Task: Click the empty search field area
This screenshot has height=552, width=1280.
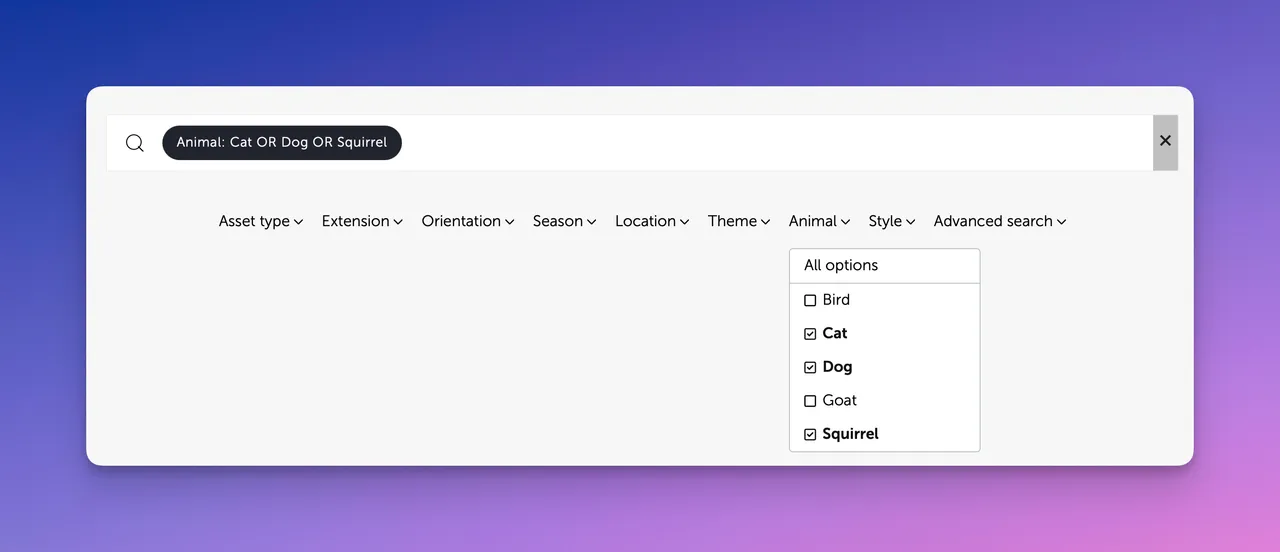Action: point(770,142)
